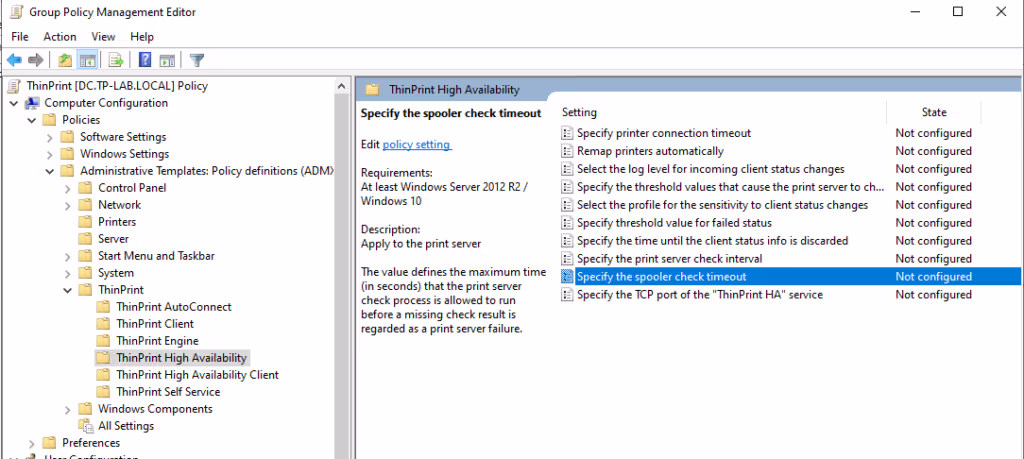Select 'Specify the time until the client status info is discarded'
The image size is (1024, 459).
coord(712,241)
